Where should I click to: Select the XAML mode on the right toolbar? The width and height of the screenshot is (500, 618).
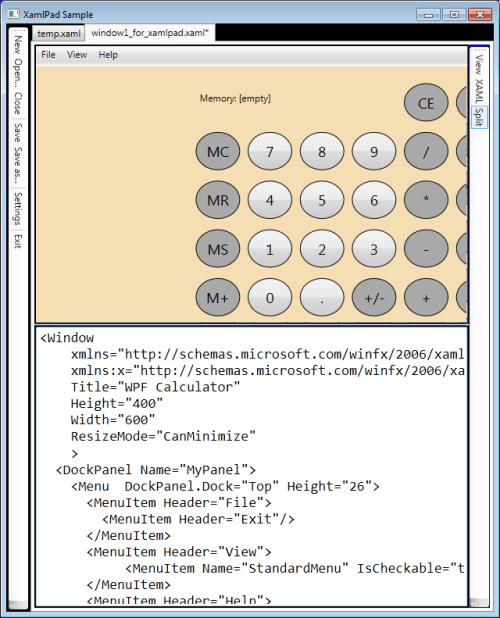click(479, 91)
